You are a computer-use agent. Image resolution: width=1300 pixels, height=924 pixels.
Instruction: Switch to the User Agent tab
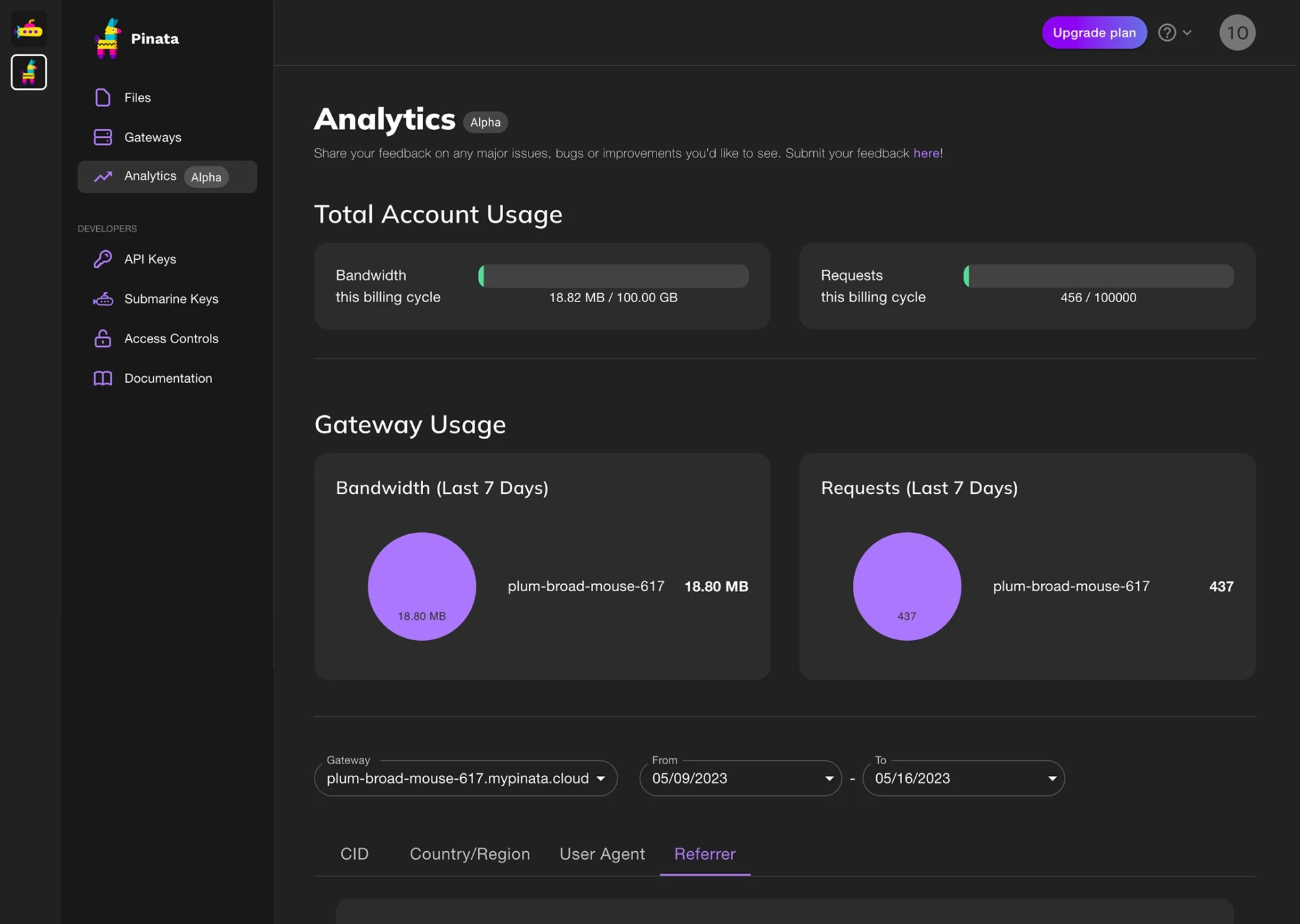[602, 854]
